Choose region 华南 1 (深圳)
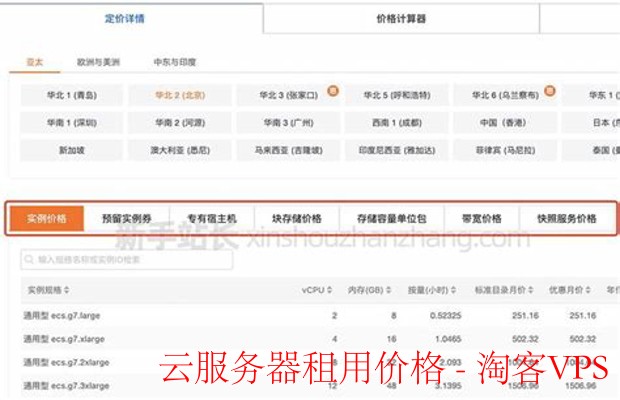This screenshot has width=620, height=400. point(72,123)
